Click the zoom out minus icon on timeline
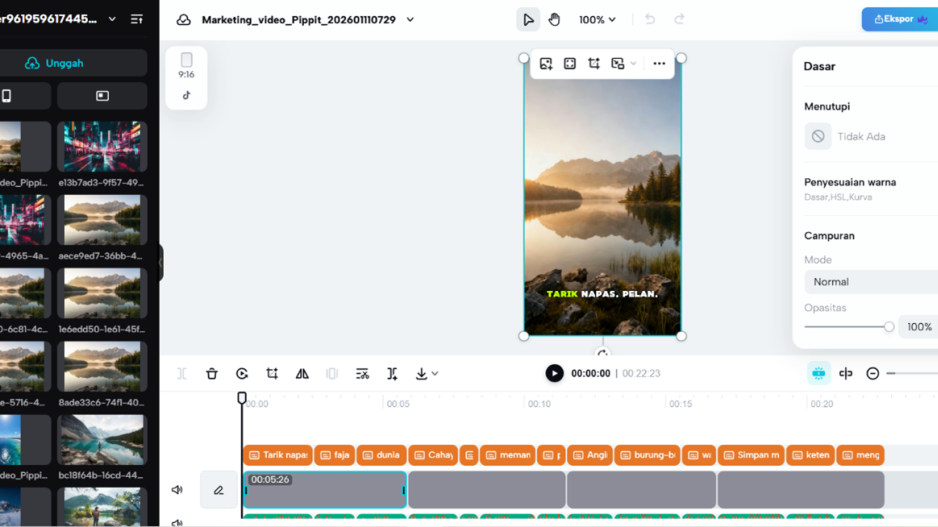This screenshot has height=527, width=938. pos(873,374)
